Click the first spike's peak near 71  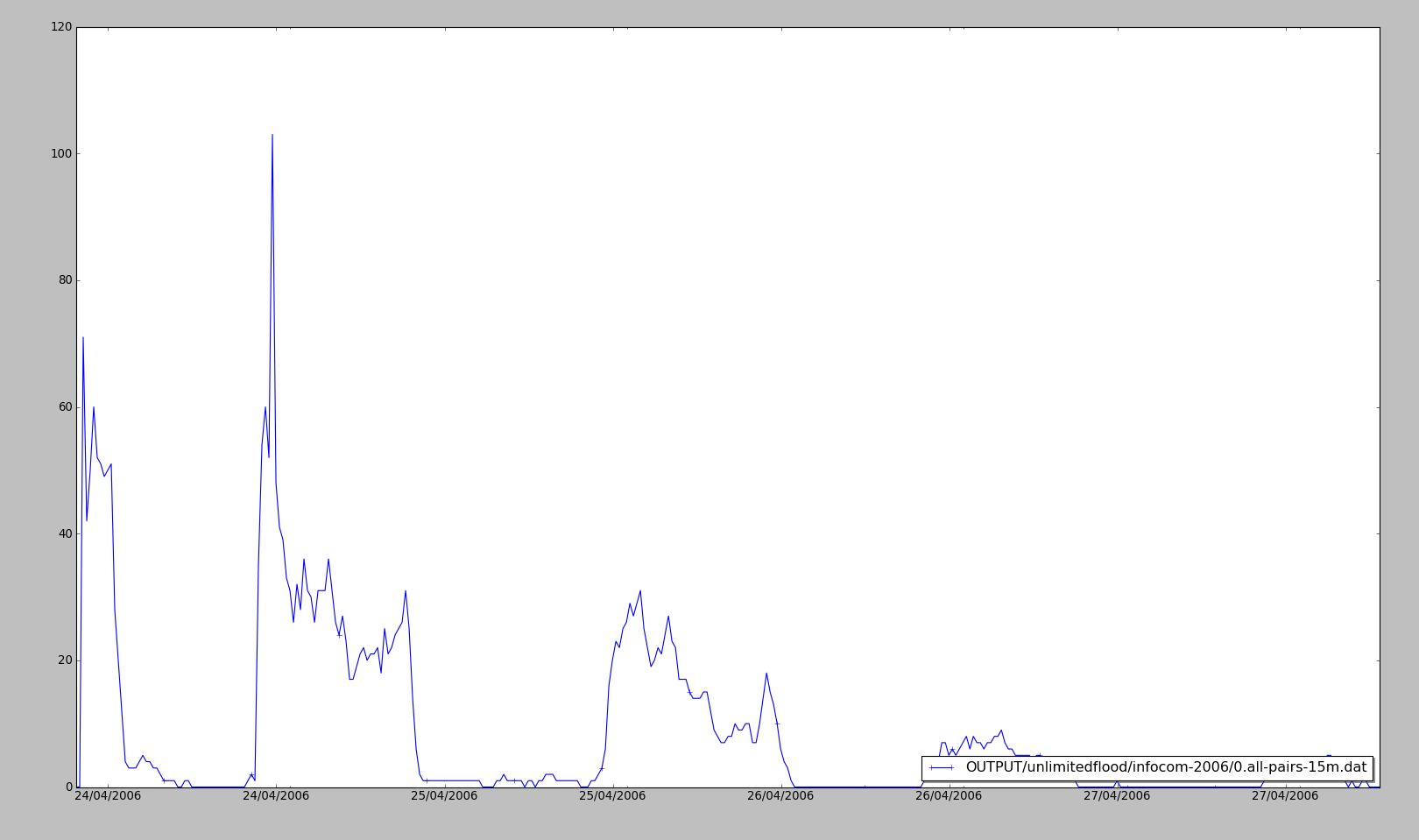(83, 337)
